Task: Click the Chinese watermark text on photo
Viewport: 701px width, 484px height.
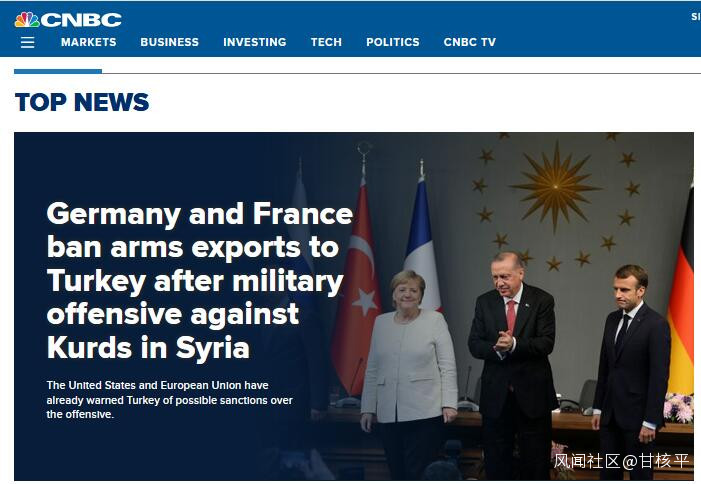Action: coord(621,461)
